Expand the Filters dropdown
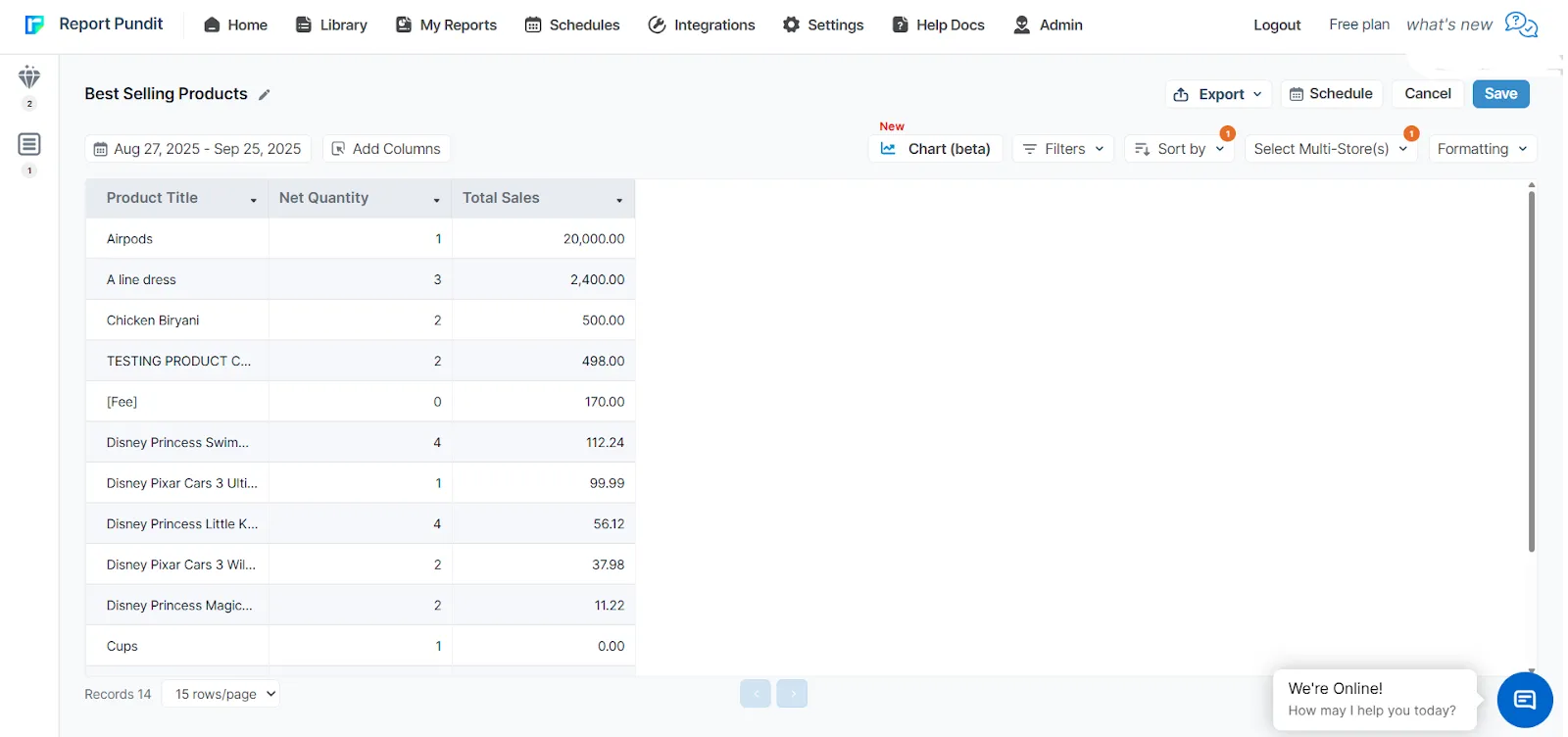1568x737 pixels. coord(1063,149)
